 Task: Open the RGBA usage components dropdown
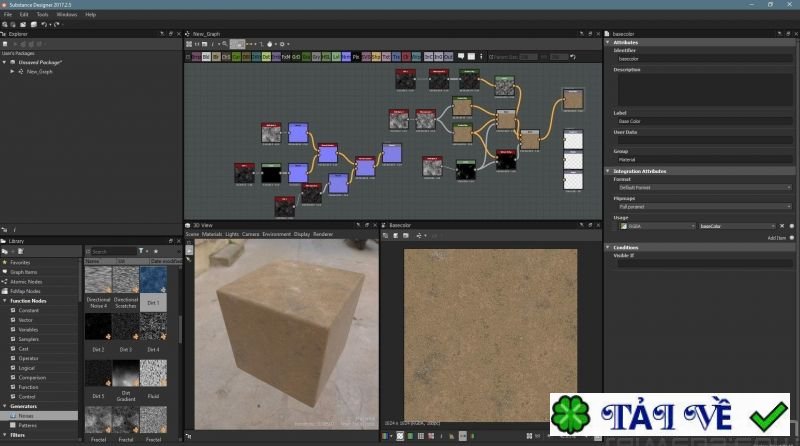[x=656, y=226]
